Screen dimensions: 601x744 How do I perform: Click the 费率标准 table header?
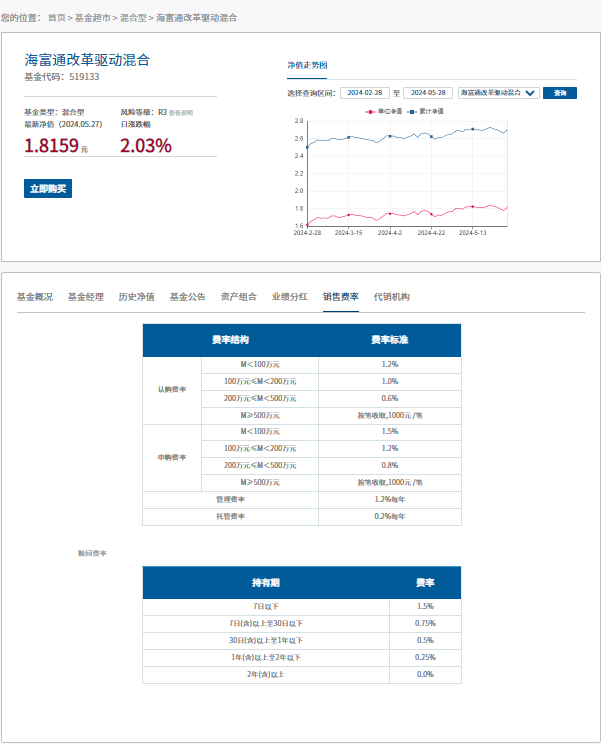390,340
